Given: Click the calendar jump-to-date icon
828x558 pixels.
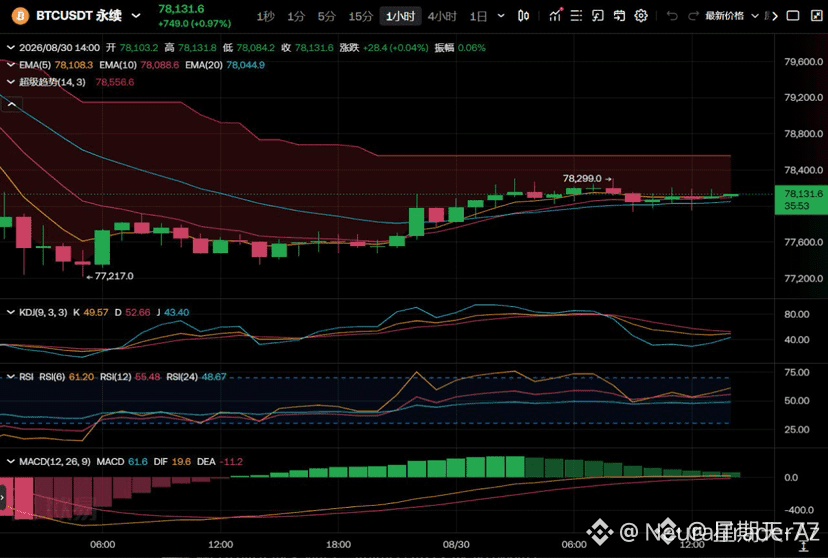Looking at the screenshot, I should (619, 16).
